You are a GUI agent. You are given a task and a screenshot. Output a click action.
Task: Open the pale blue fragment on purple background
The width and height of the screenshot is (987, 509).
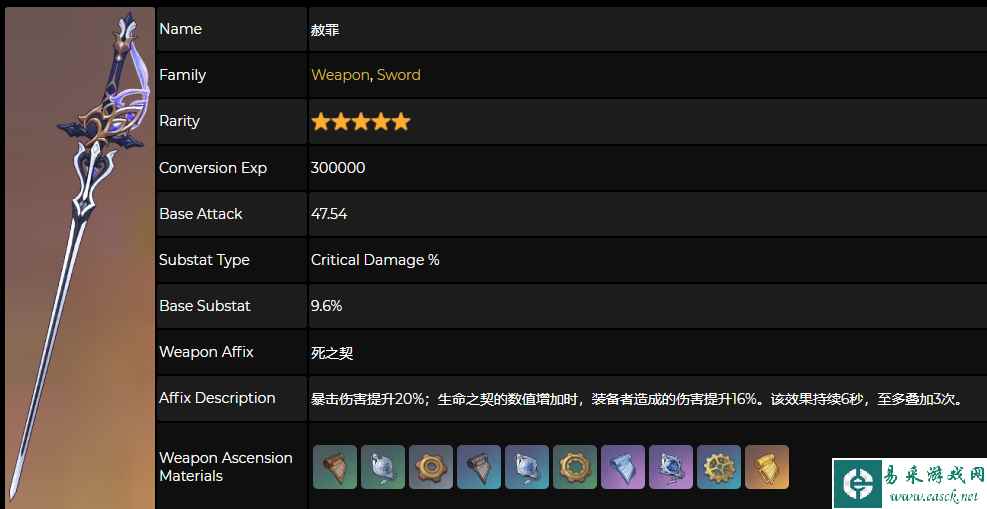point(623,467)
